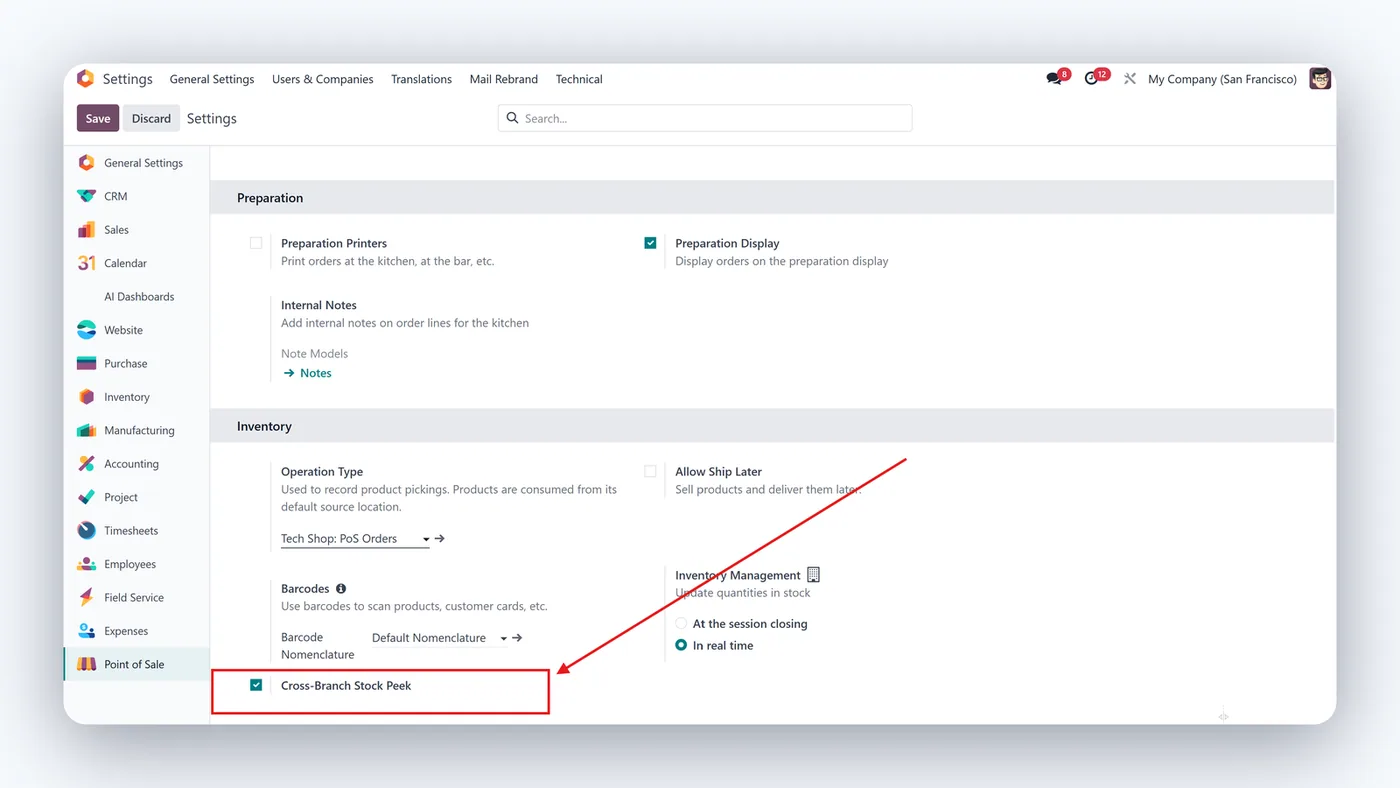Open AI Dashboards in the sidebar
Image resolution: width=1400 pixels, height=788 pixels.
(x=139, y=297)
